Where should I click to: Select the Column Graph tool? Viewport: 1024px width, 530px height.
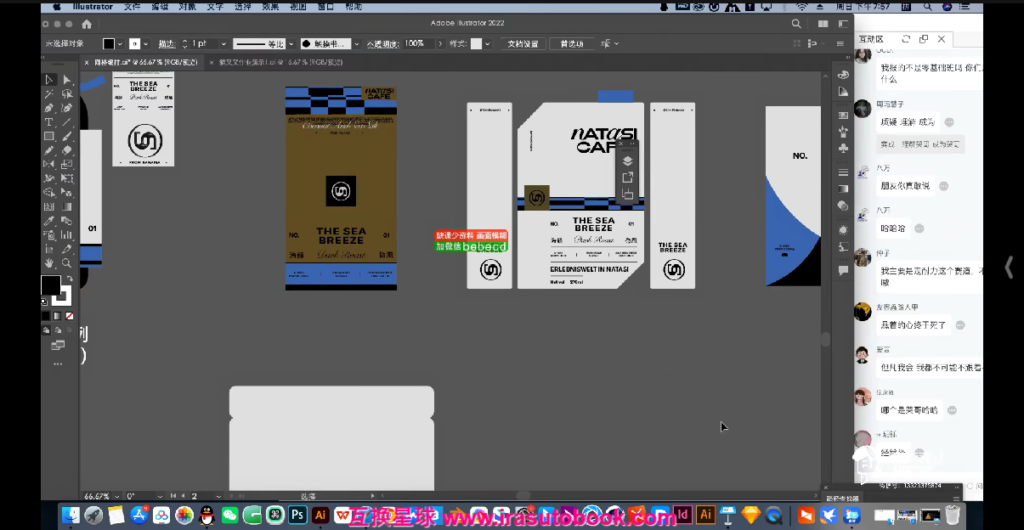[67, 235]
